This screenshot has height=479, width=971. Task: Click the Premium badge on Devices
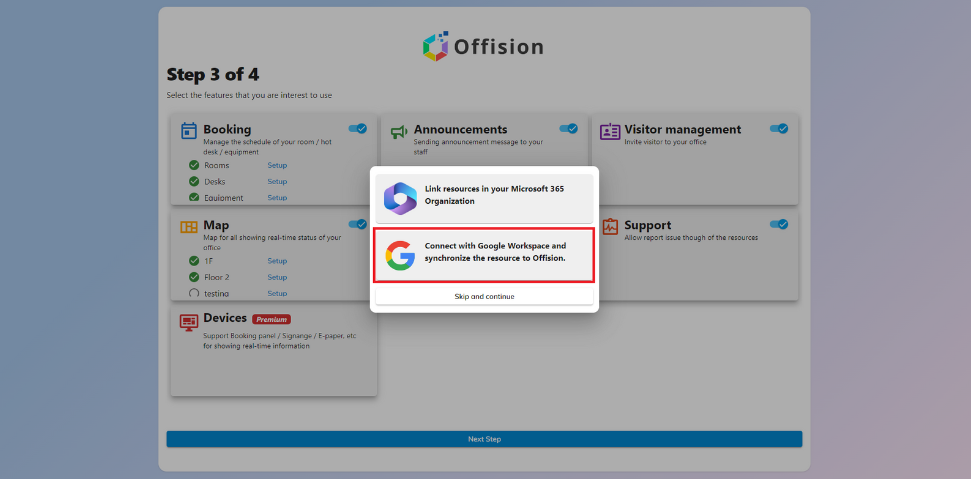[271, 319]
